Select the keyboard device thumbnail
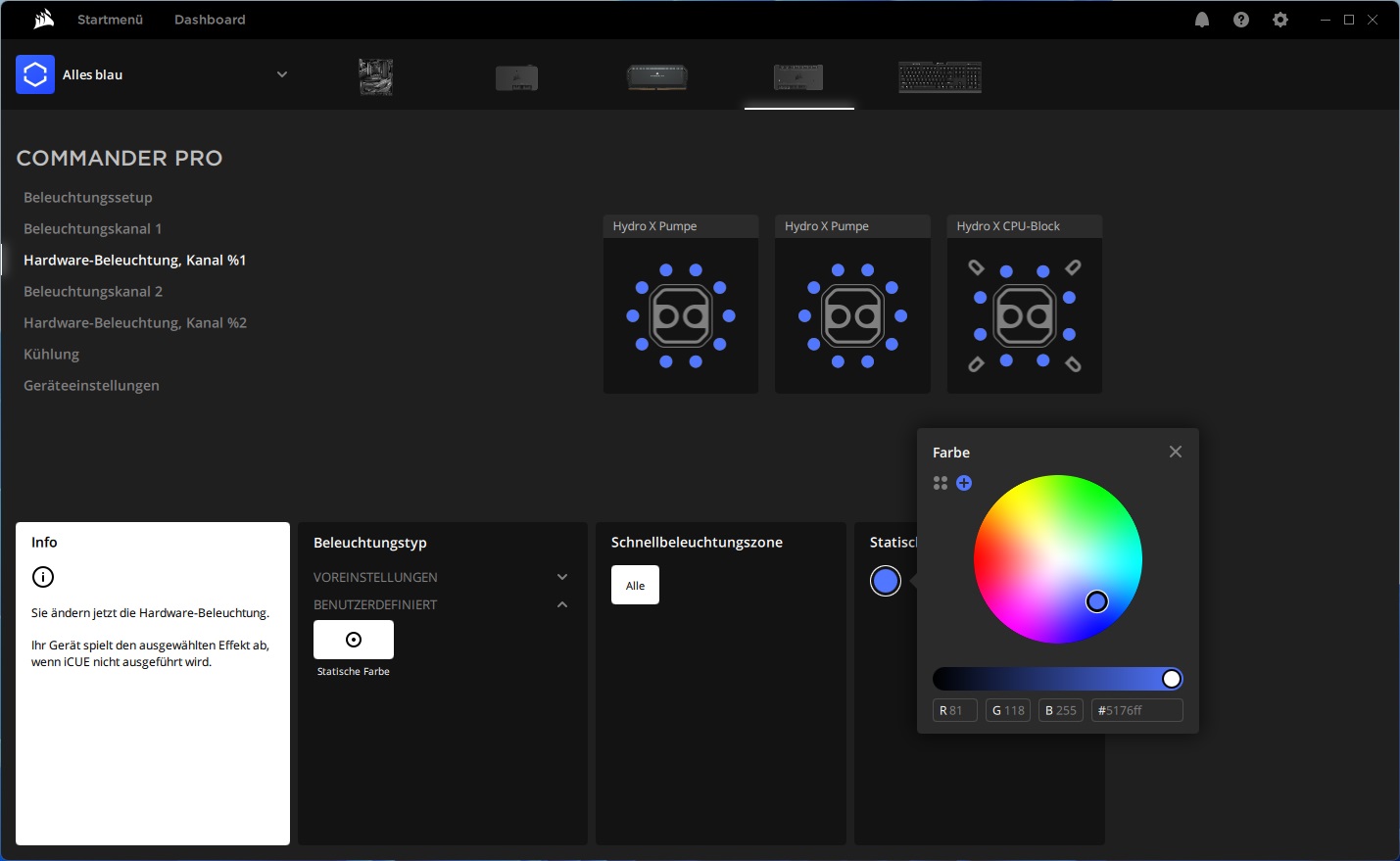 click(941, 77)
